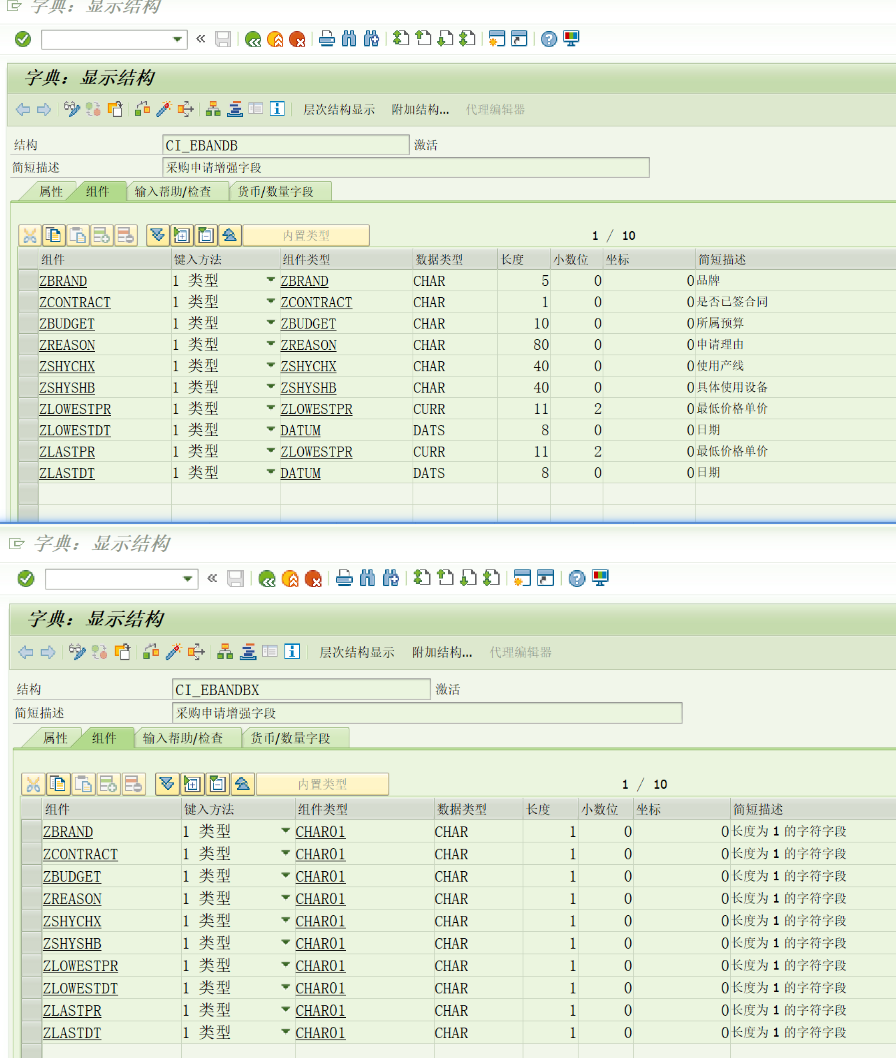
Task: Open the command field dropdown in upper window
Action: 179,39
